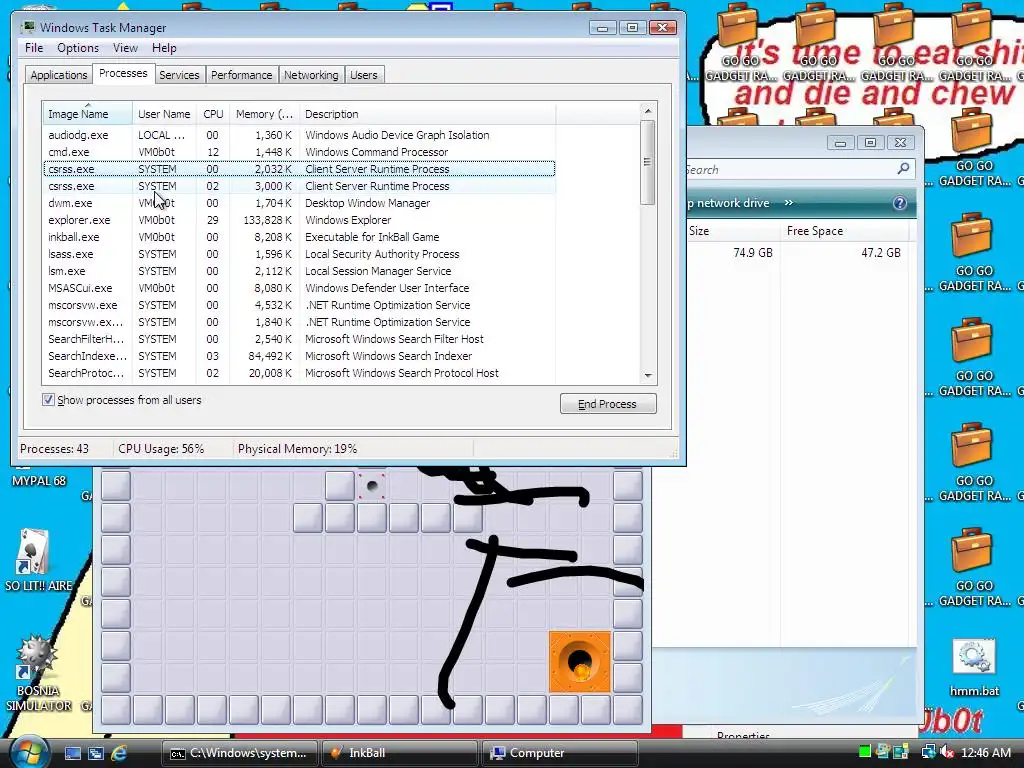The height and width of the screenshot is (768, 1024).
Task: Sort processes by CPU column
Action: 213,114
